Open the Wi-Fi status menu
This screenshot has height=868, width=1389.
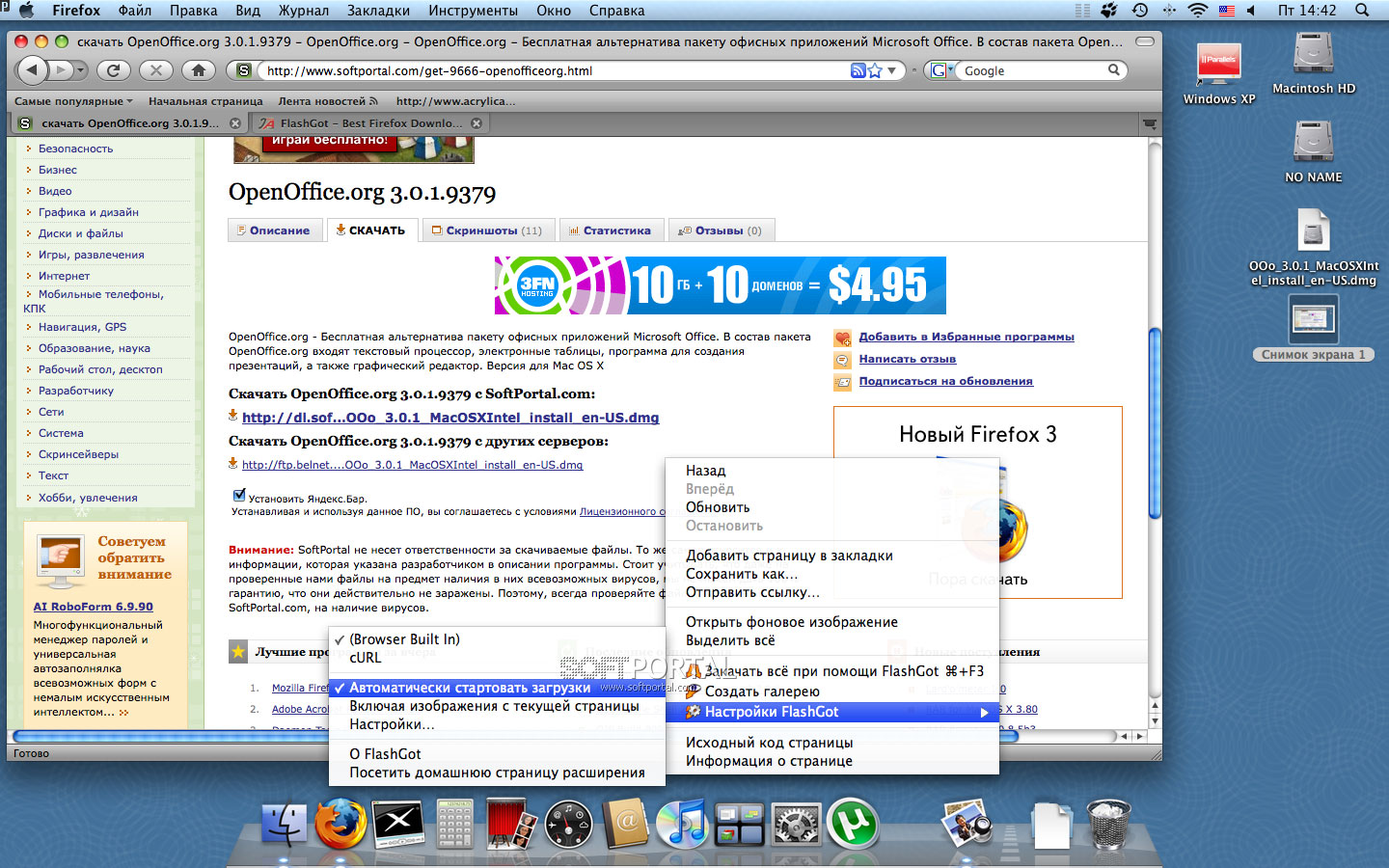[1198, 11]
